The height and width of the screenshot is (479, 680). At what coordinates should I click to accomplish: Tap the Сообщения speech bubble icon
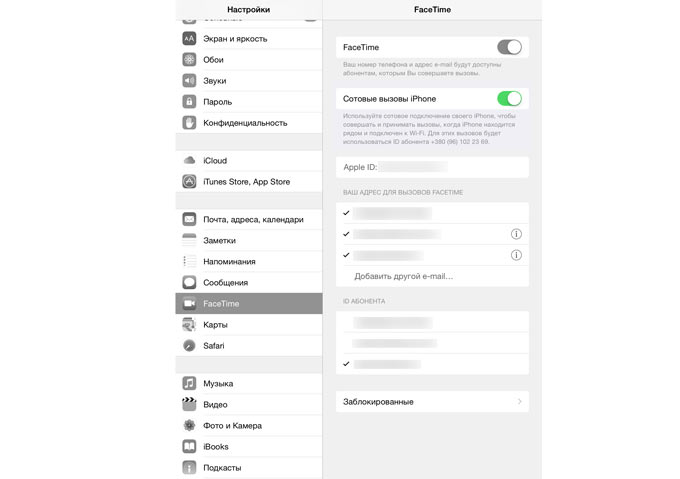pos(189,282)
